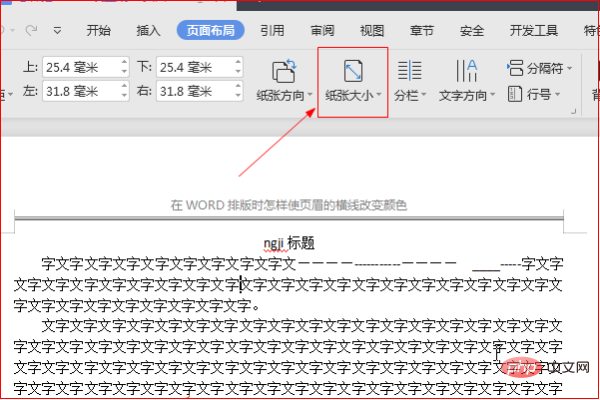The height and width of the screenshot is (400, 600).
Task: Click the 行号 (line numbers) icon
Action: 515,95
